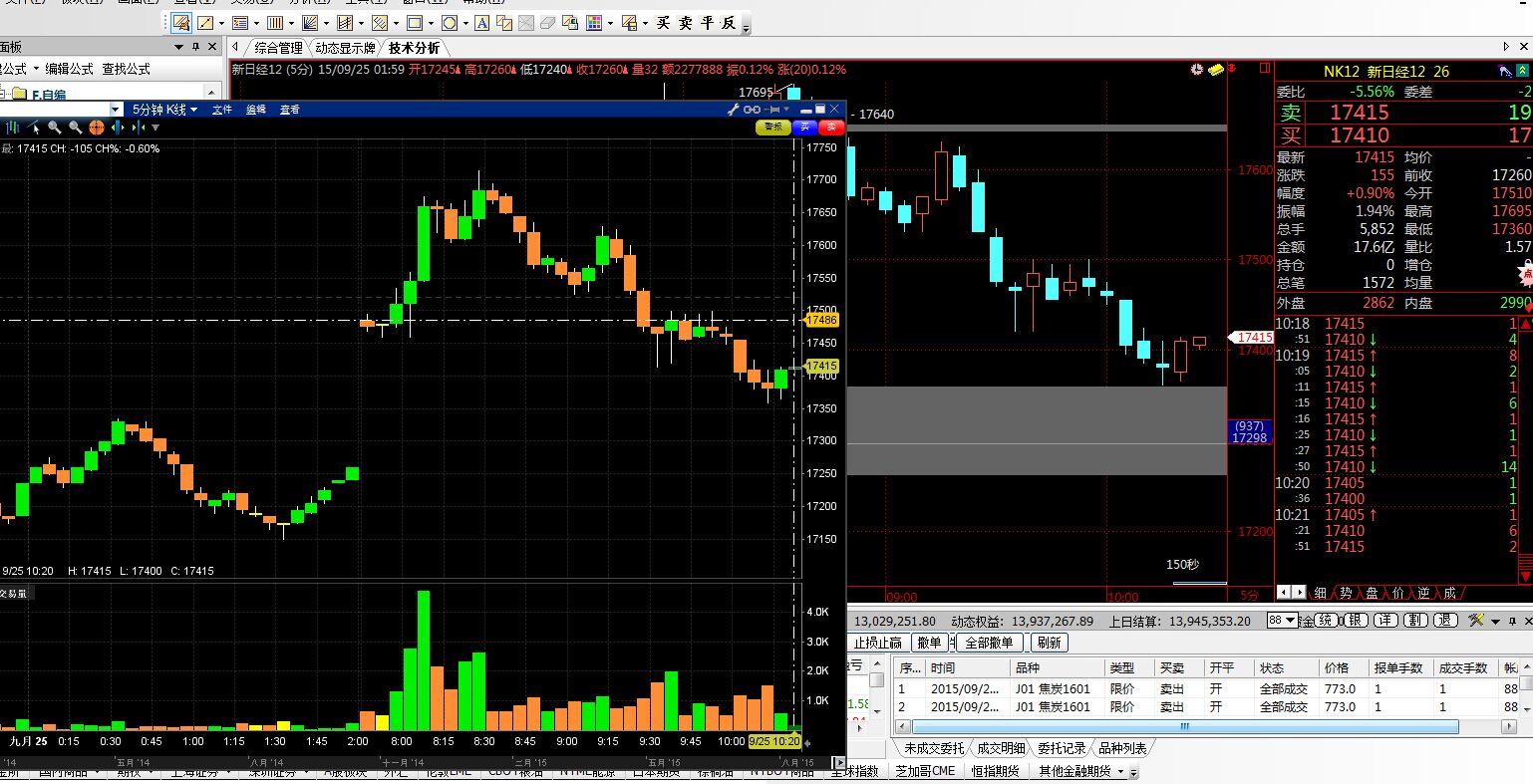Image resolution: width=1533 pixels, height=784 pixels.
Task: Click the 刷新 refresh button
Action: click(x=1048, y=643)
